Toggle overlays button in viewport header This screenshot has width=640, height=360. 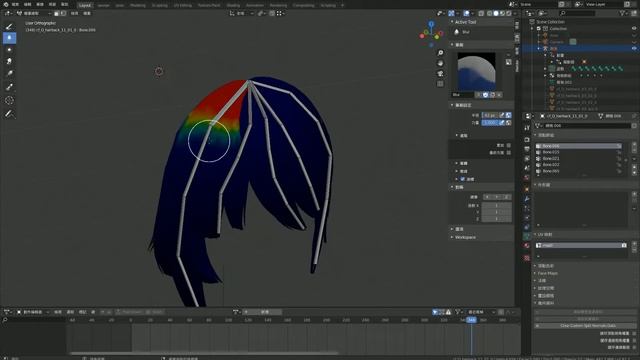pos(466,13)
